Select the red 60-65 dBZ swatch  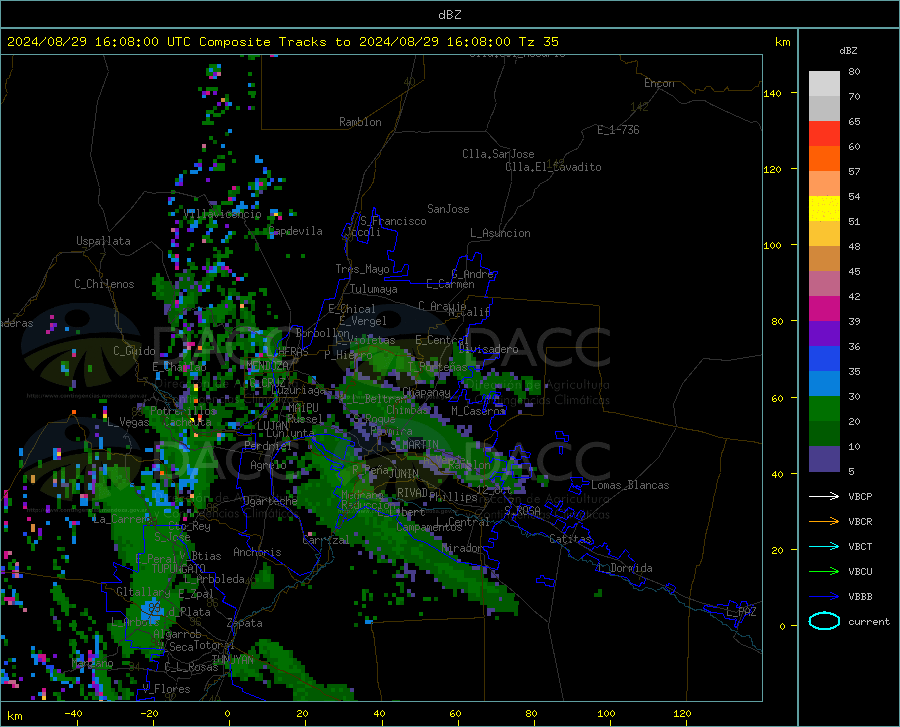[x=824, y=134]
